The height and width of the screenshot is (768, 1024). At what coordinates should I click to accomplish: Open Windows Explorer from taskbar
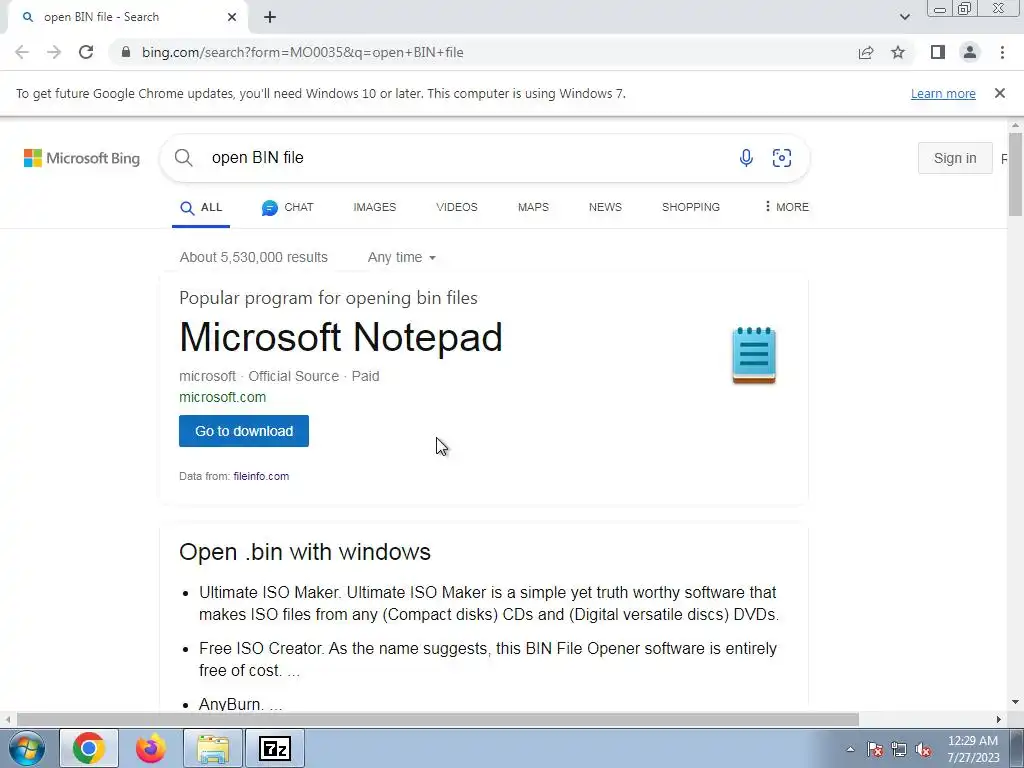[212, 748]
